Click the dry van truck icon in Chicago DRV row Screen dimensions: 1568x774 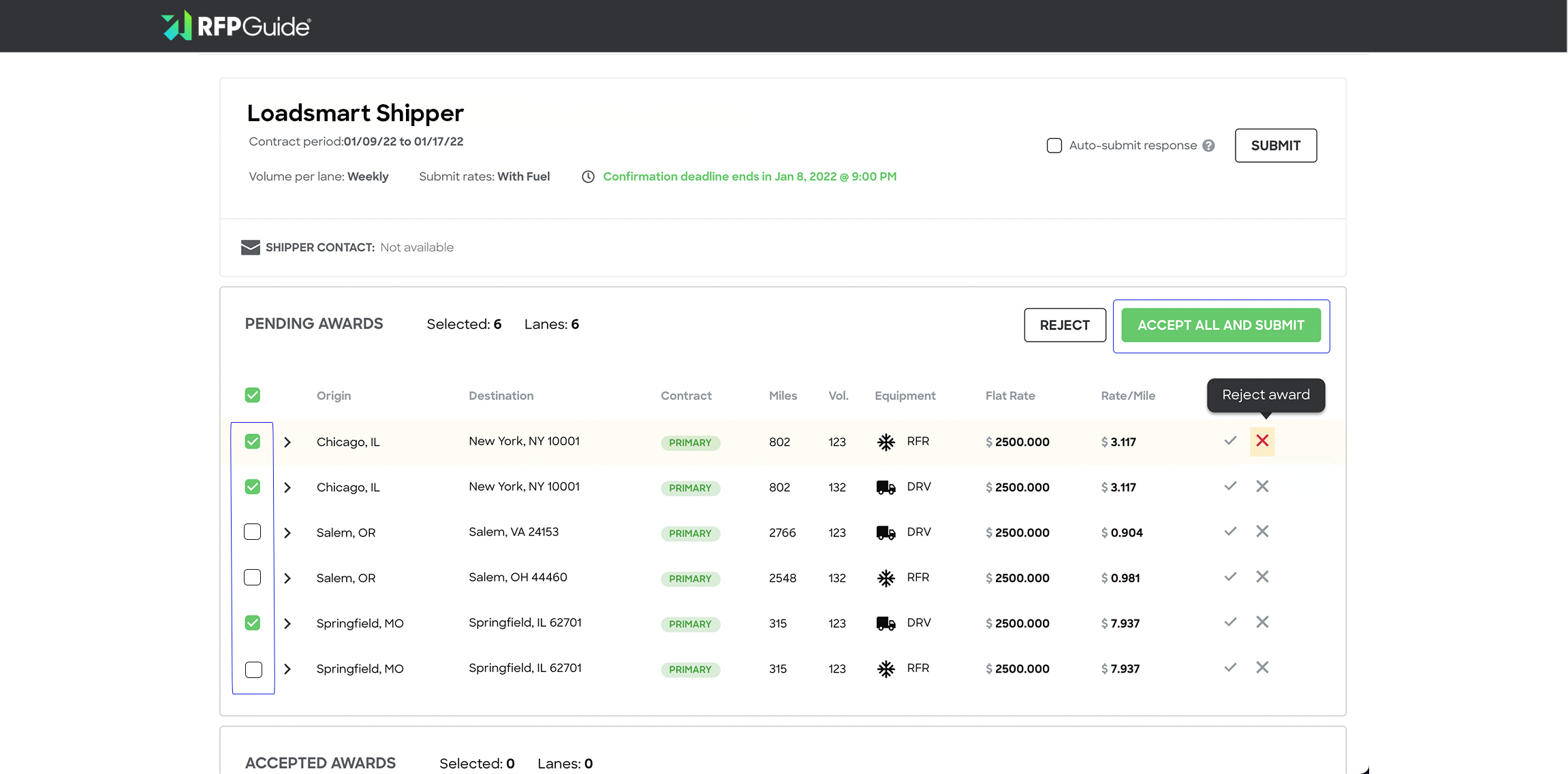point(885,487)
